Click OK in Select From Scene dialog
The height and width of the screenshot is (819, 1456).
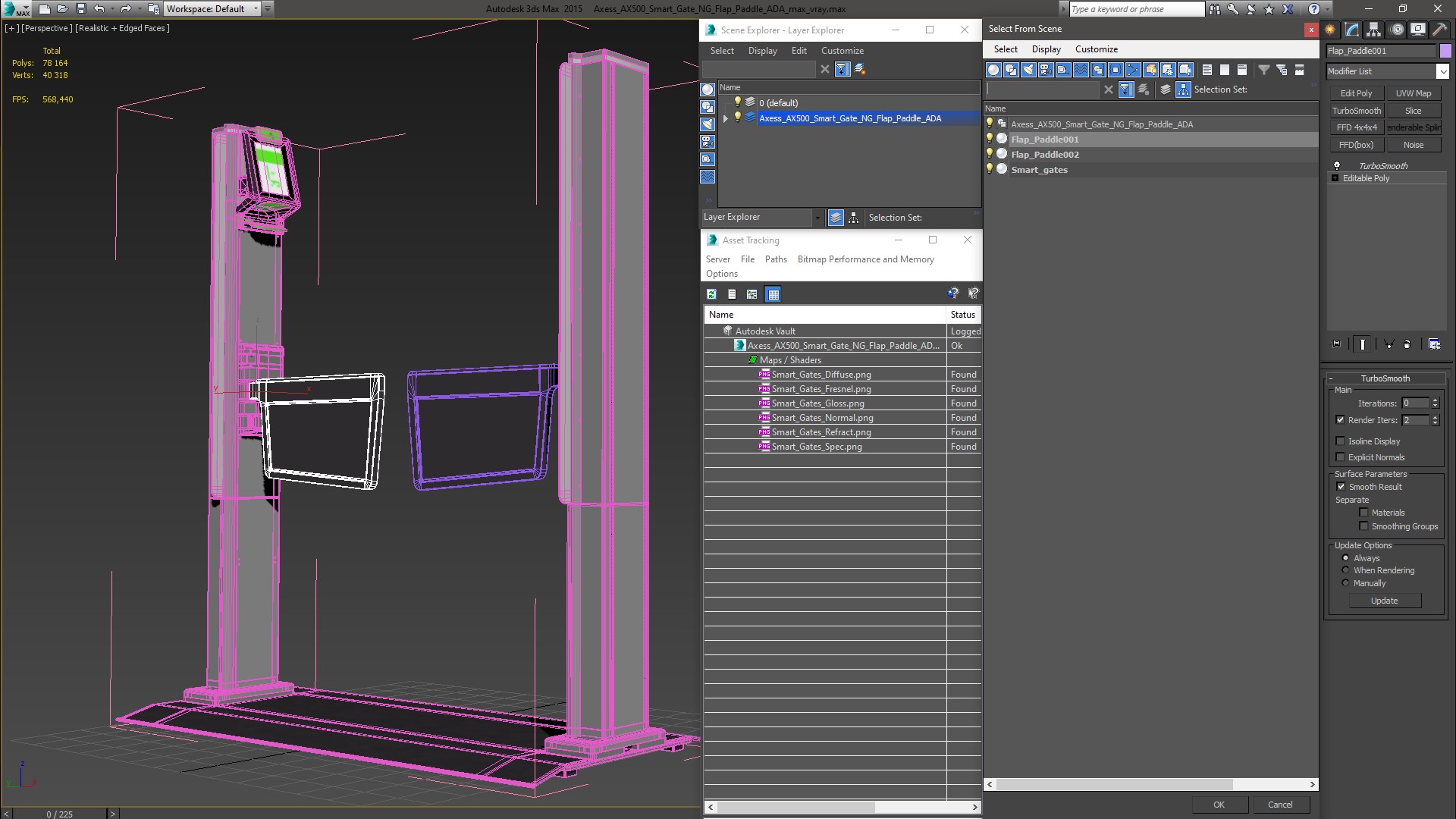(1219, 805)
